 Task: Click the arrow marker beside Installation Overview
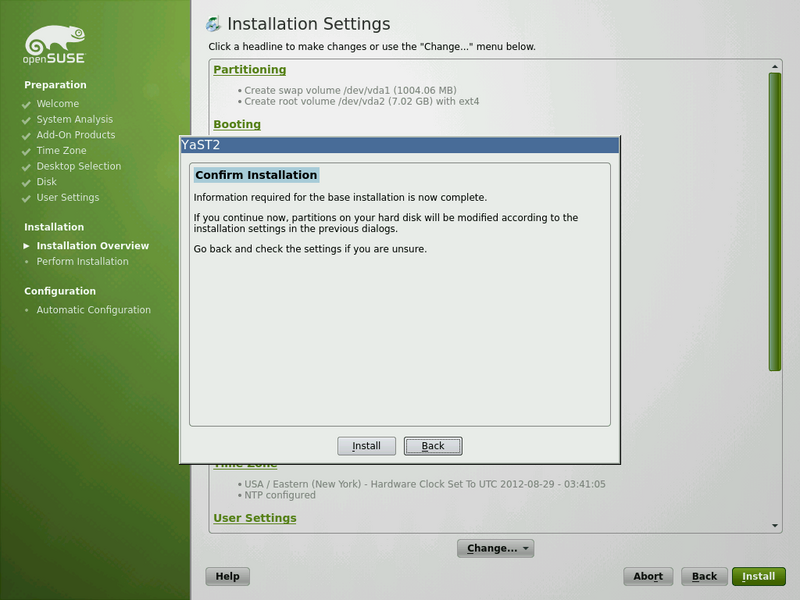(x=27, y=246)
